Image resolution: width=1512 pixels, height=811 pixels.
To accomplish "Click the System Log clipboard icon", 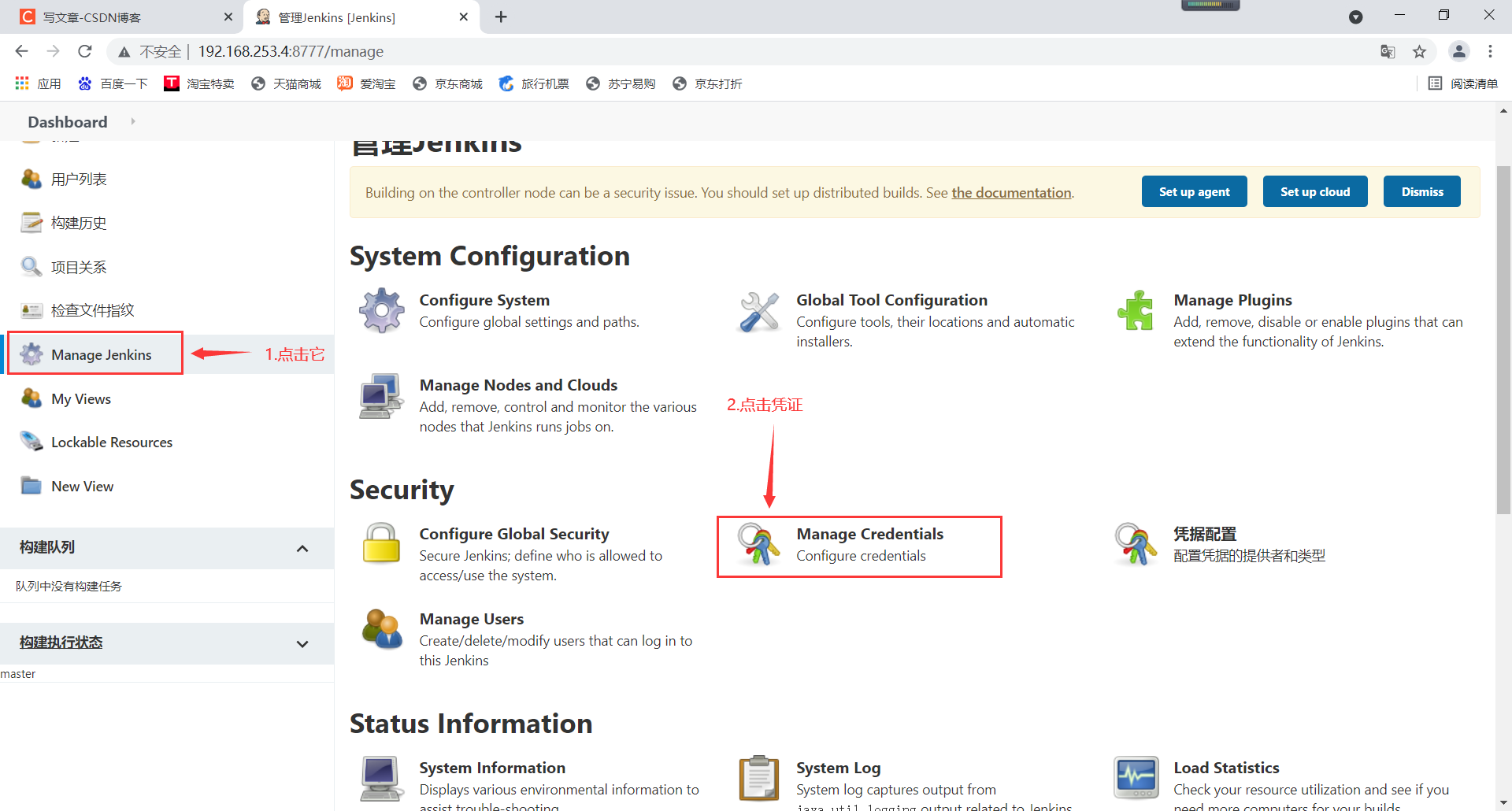I will (x=759, y=778).
